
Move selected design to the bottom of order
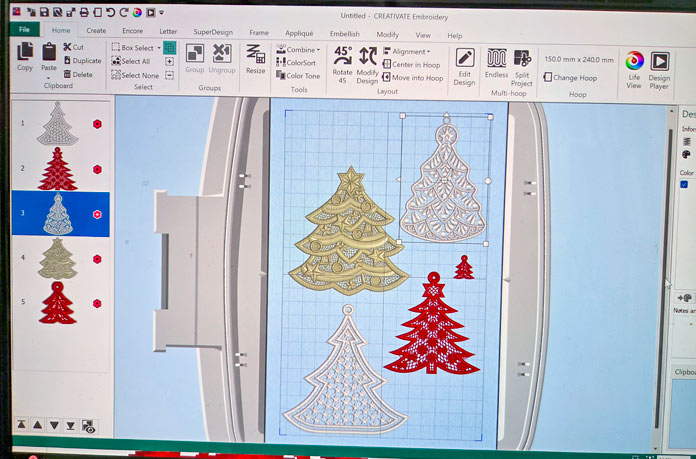tap(71, 426)
